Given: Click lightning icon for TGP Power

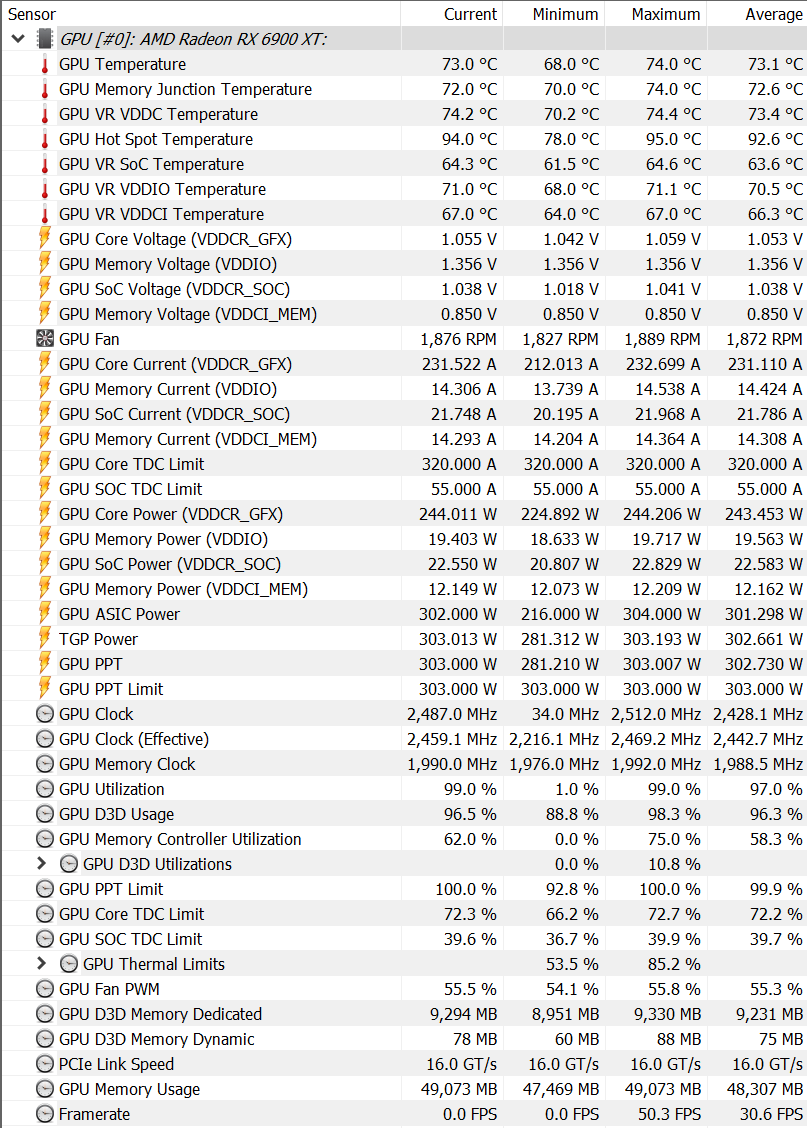Looking at the screenshot, I should (x=45, y=639).
